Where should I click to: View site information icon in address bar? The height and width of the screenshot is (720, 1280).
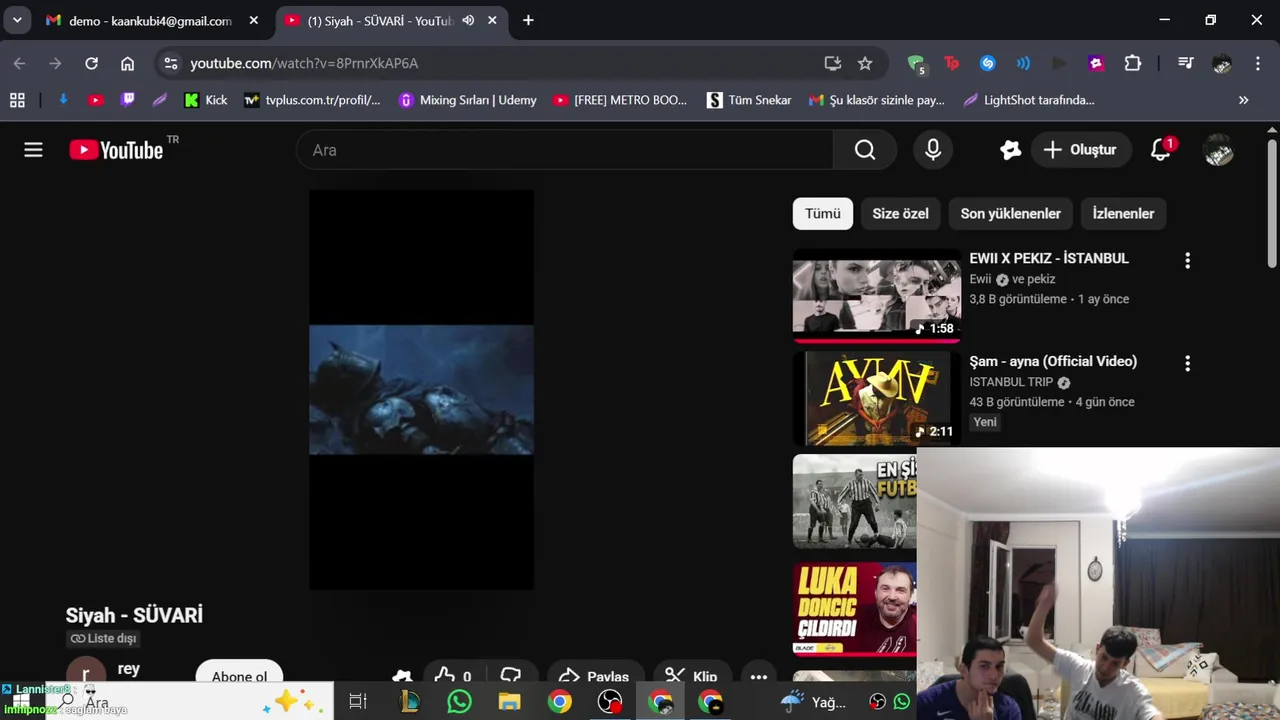[171, 63]
